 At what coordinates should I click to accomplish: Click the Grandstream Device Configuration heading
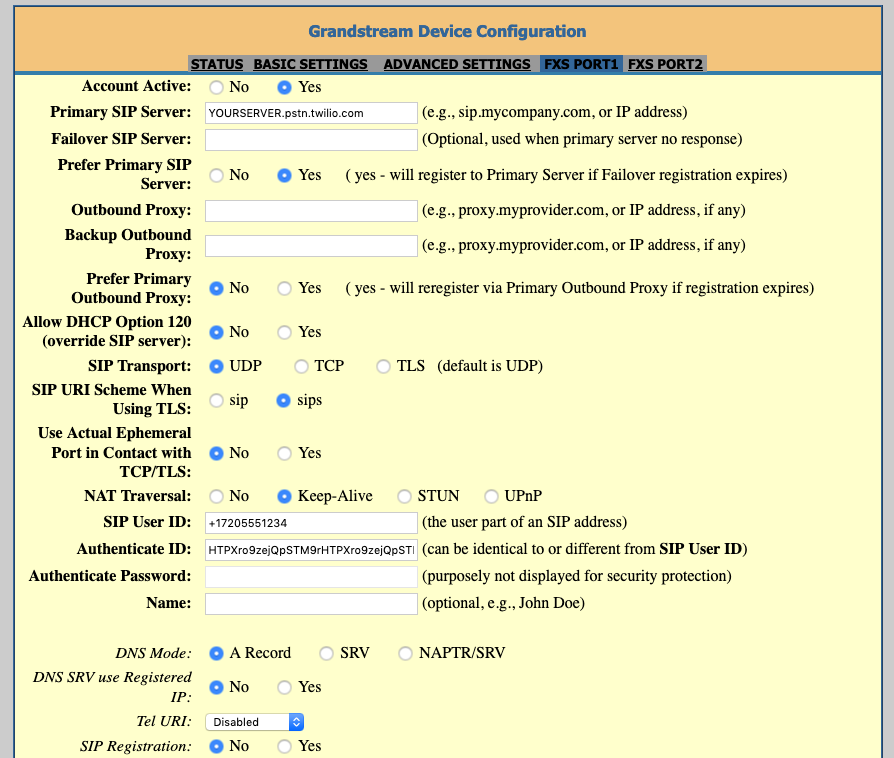click(447, 31)
